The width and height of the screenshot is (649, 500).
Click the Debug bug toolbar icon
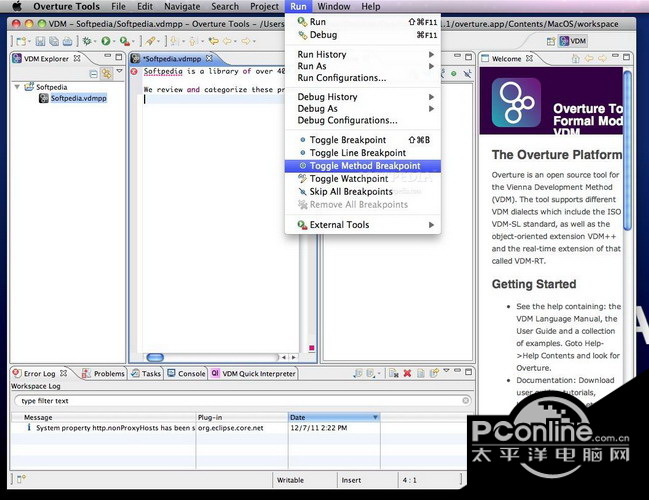87,41
